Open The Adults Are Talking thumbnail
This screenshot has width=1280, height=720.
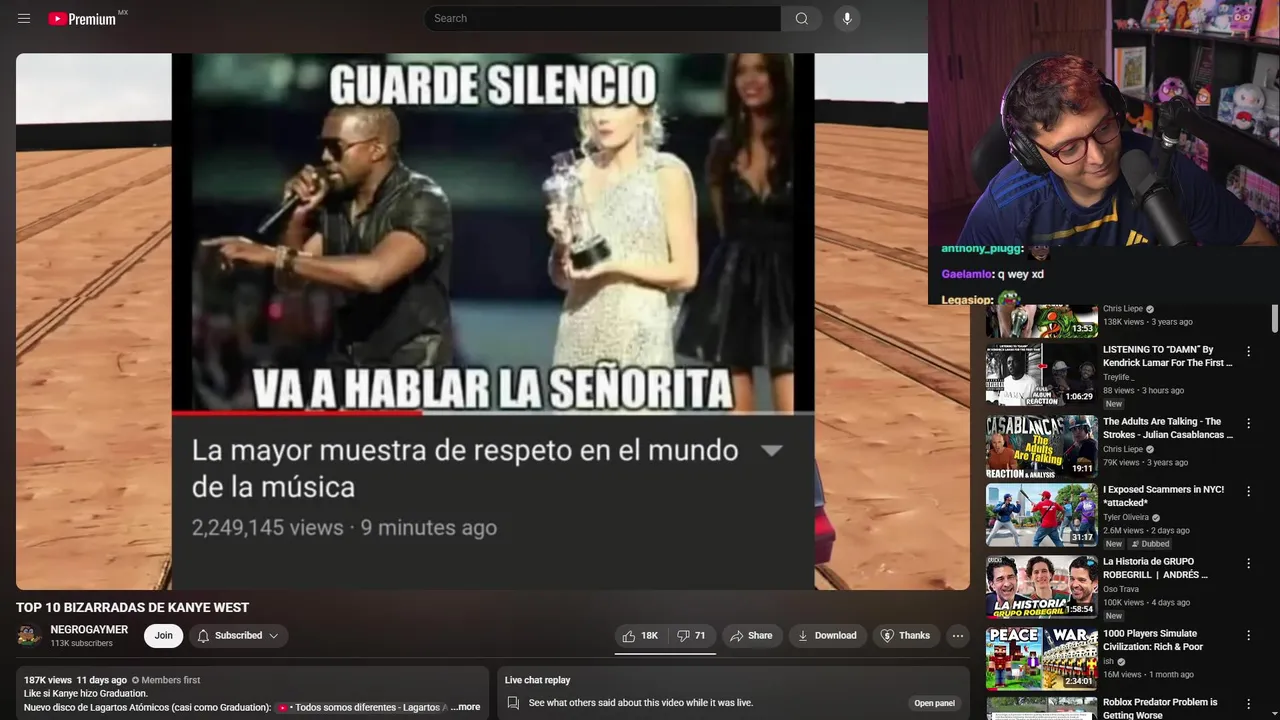coord(1041,447)
